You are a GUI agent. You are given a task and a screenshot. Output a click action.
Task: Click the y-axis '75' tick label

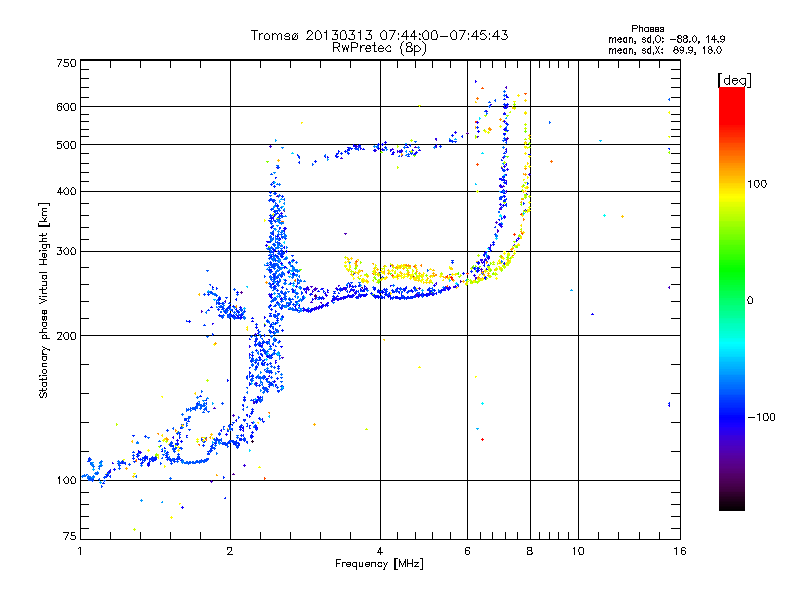(70, 536)
